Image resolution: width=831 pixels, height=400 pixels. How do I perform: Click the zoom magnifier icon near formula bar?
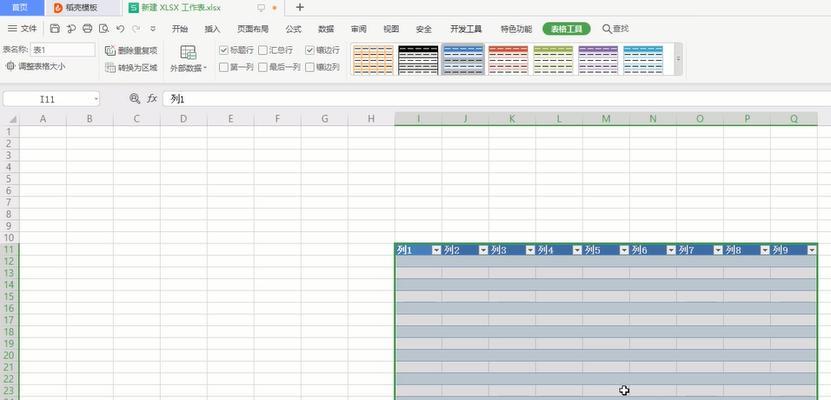(135, 99)
